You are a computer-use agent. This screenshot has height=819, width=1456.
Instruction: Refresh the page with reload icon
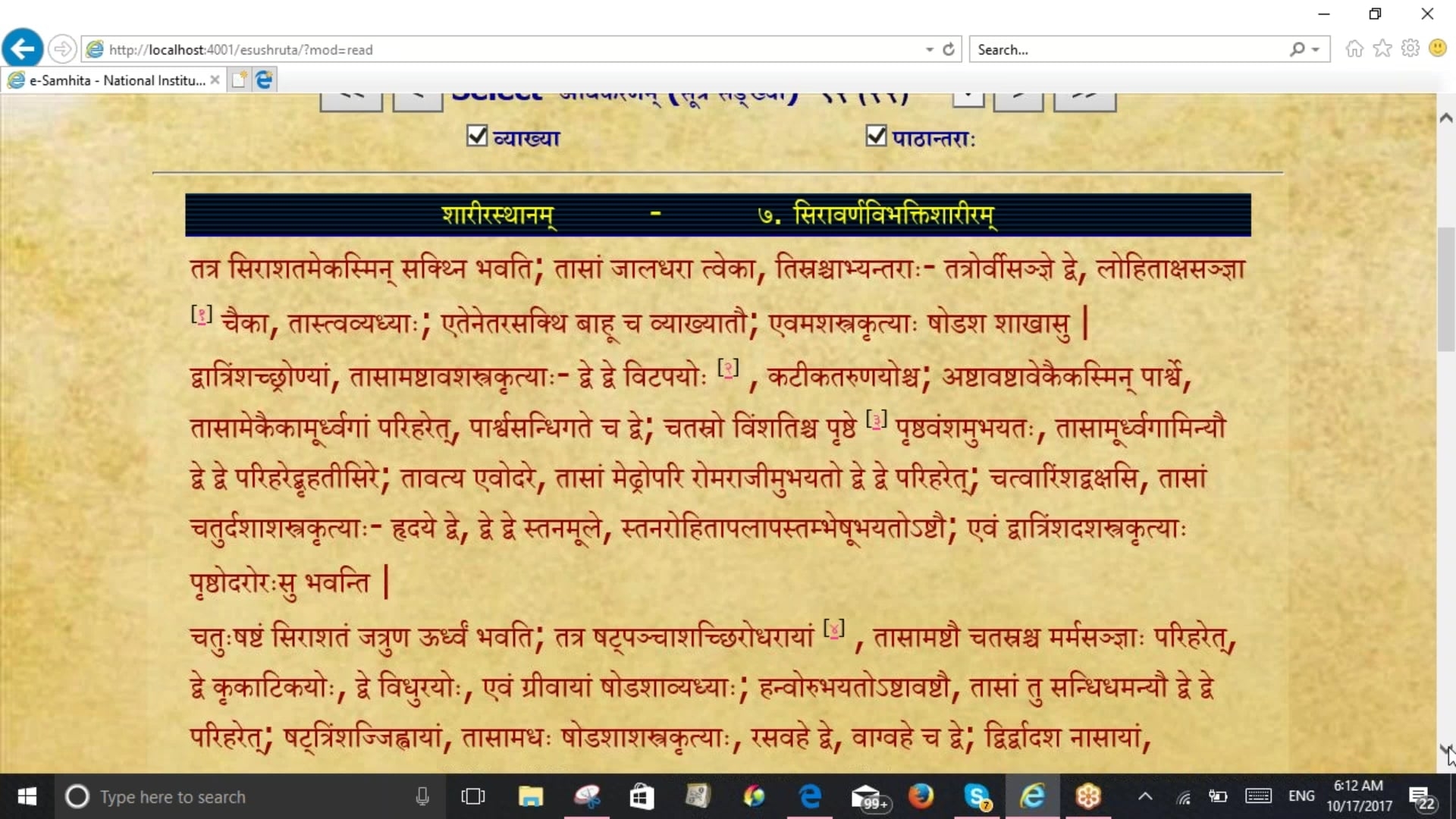pyautogui.click(x=949, y=49)
